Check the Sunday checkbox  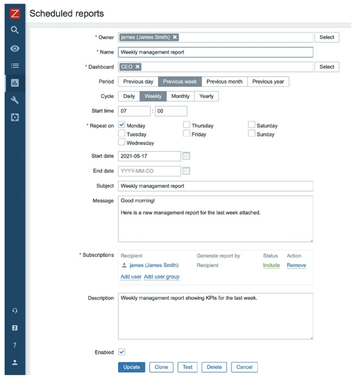252,133
